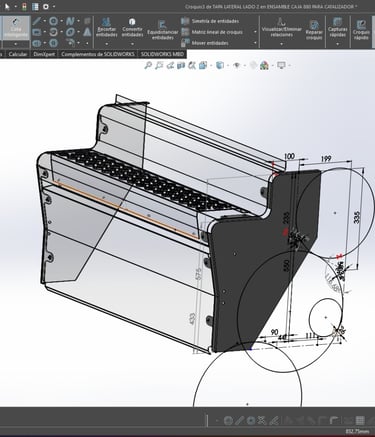Toggle the Cota inteligente dimension tool
Viewport: 375px width, 437px height.
click(16, 28)
